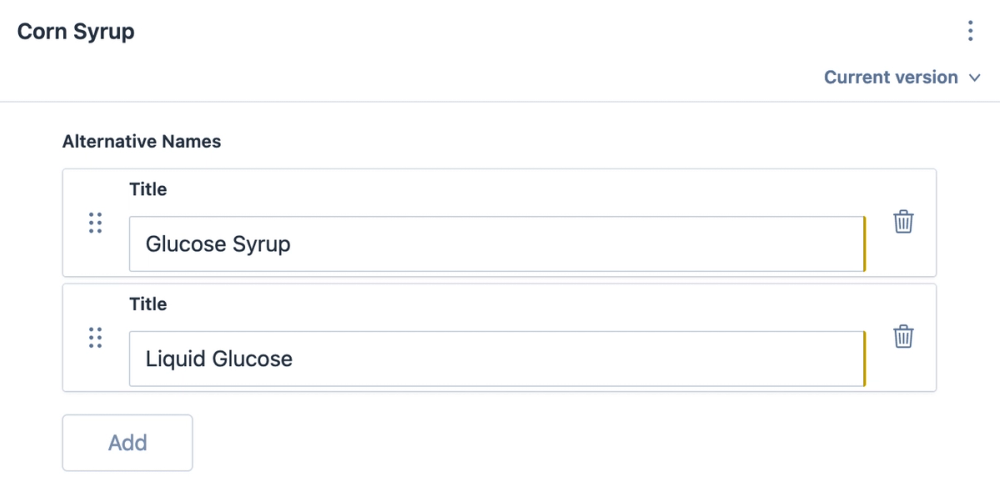Click the Corn Syrup document heading
1000x492 pixels.
point(76,31)
